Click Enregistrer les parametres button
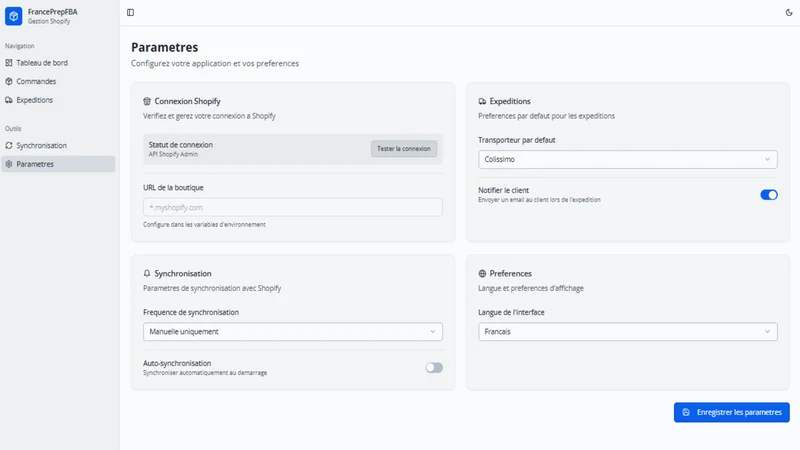Image resolution: width=800 pixels, height=450 pixels. pyautogui.click(x=732, y=412)
